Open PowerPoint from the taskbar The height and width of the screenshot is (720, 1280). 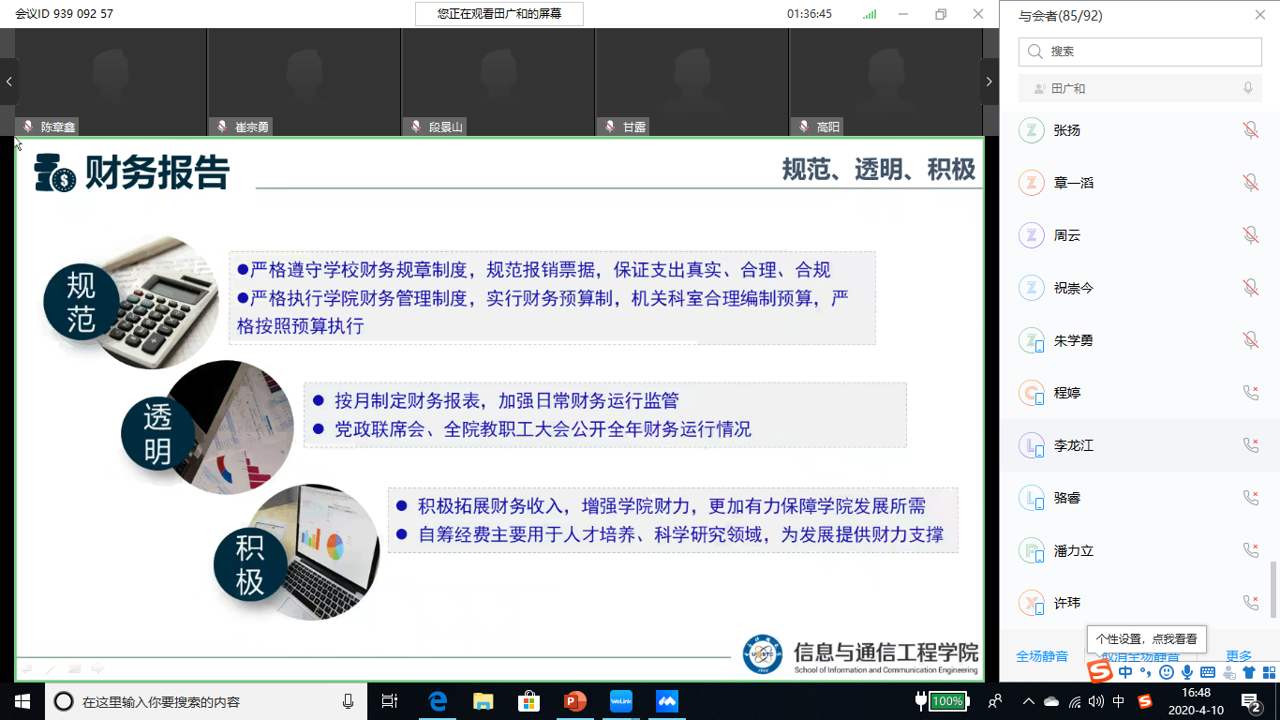(x=575, y=701)
